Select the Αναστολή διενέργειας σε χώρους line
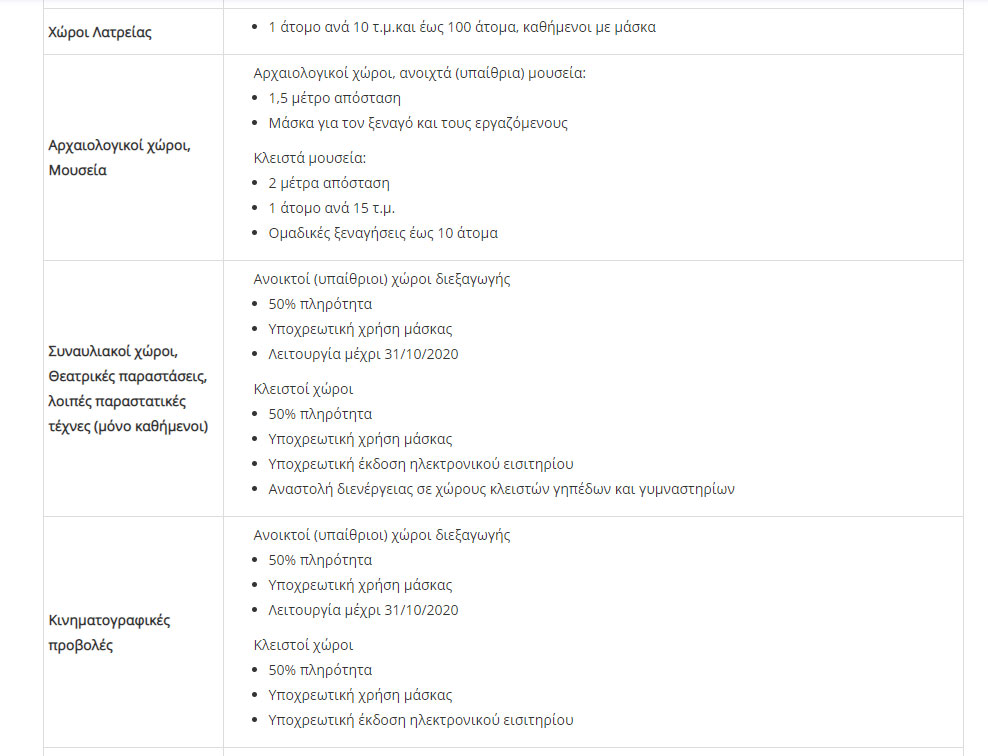 [502, 489]
